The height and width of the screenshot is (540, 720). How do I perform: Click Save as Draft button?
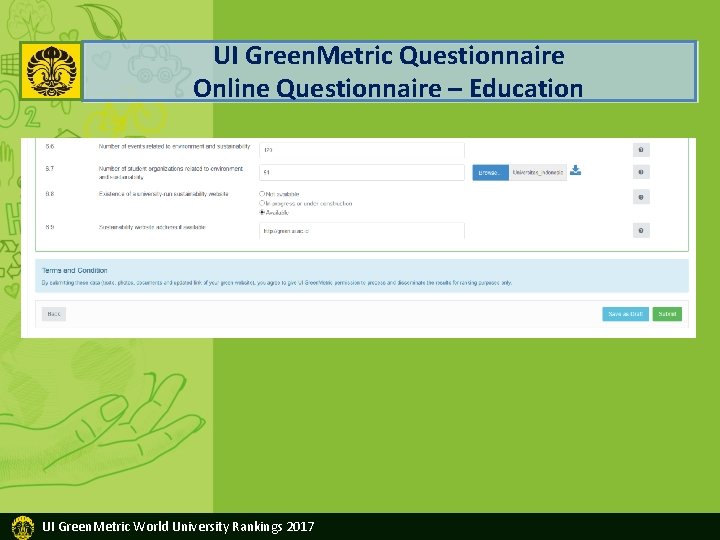[x=625, y=314]
